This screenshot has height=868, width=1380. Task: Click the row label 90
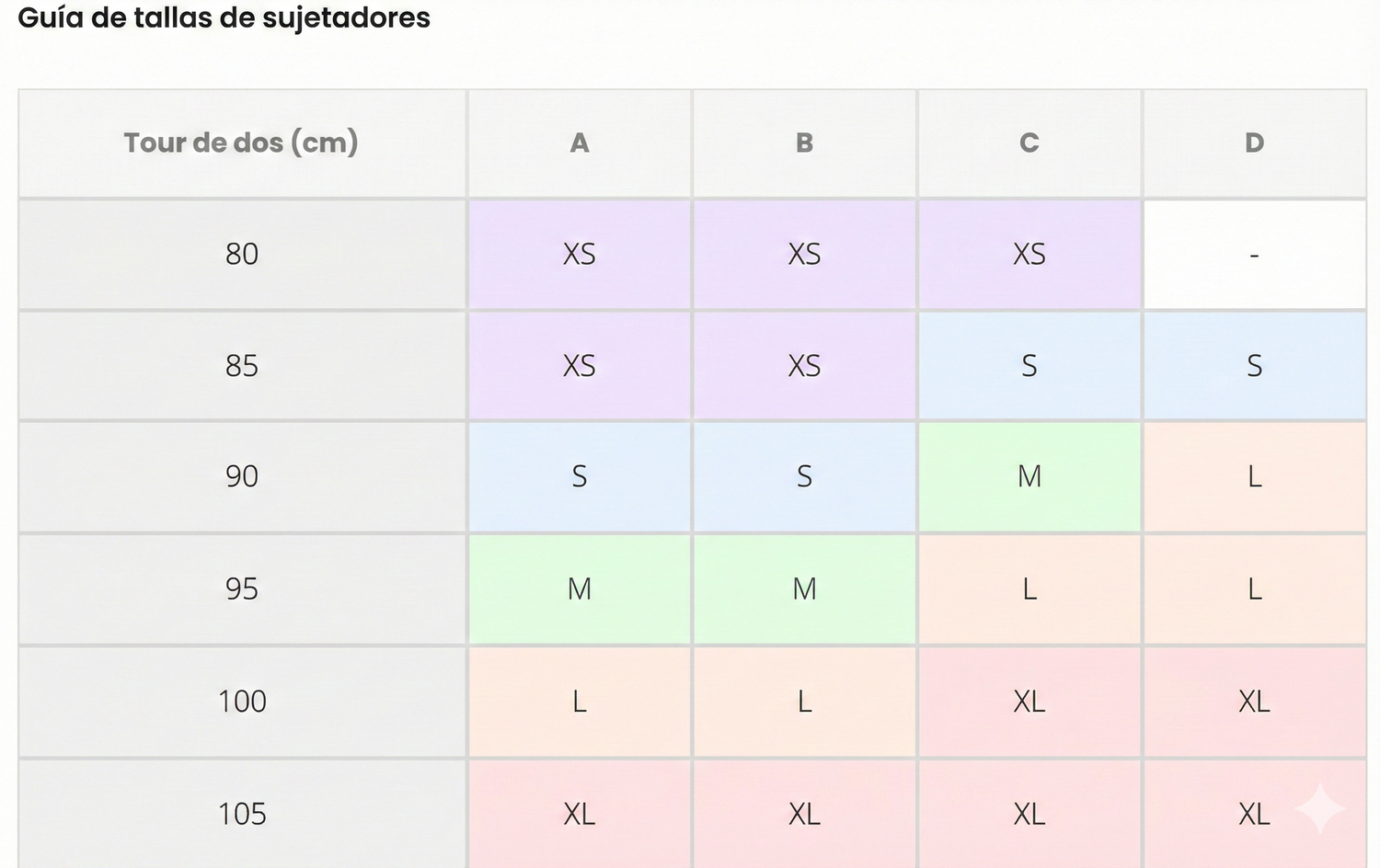click(x=242, y=476)
